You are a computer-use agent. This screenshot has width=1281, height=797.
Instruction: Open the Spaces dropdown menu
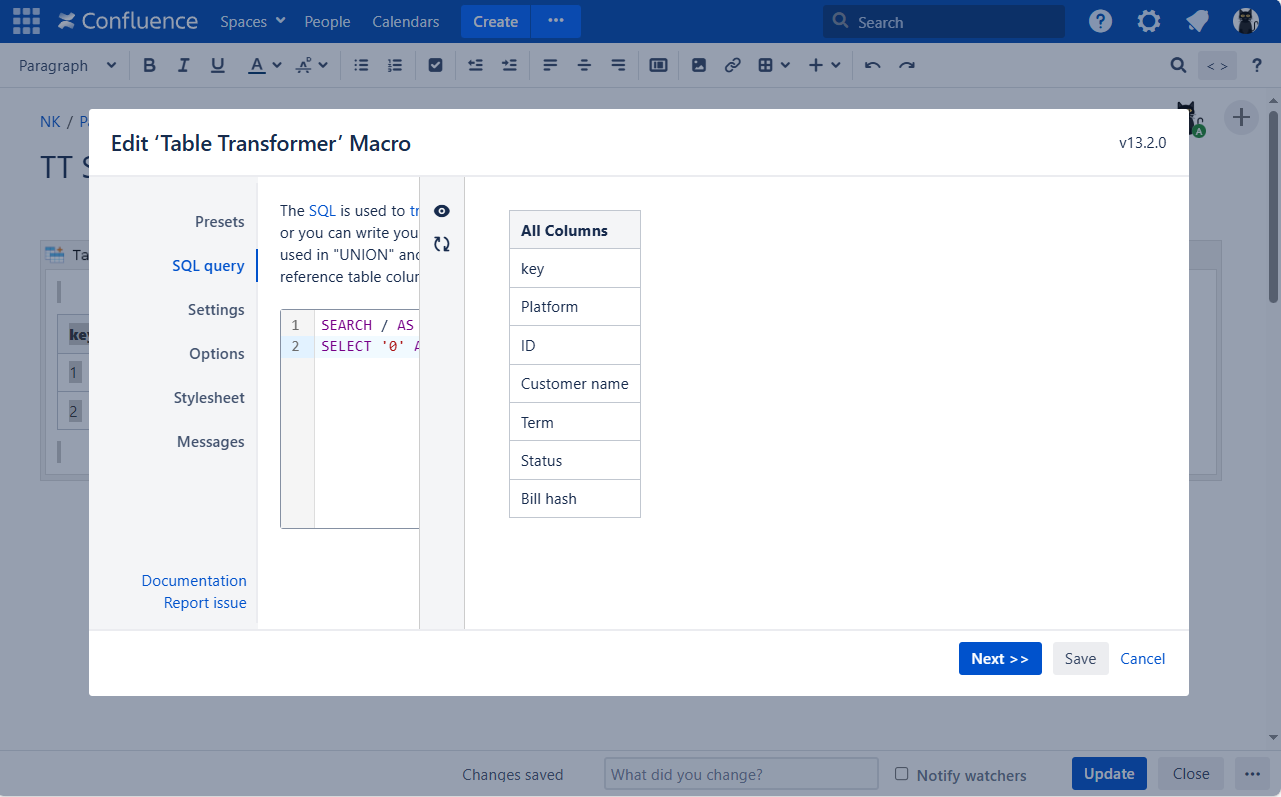tap(253, 21)
